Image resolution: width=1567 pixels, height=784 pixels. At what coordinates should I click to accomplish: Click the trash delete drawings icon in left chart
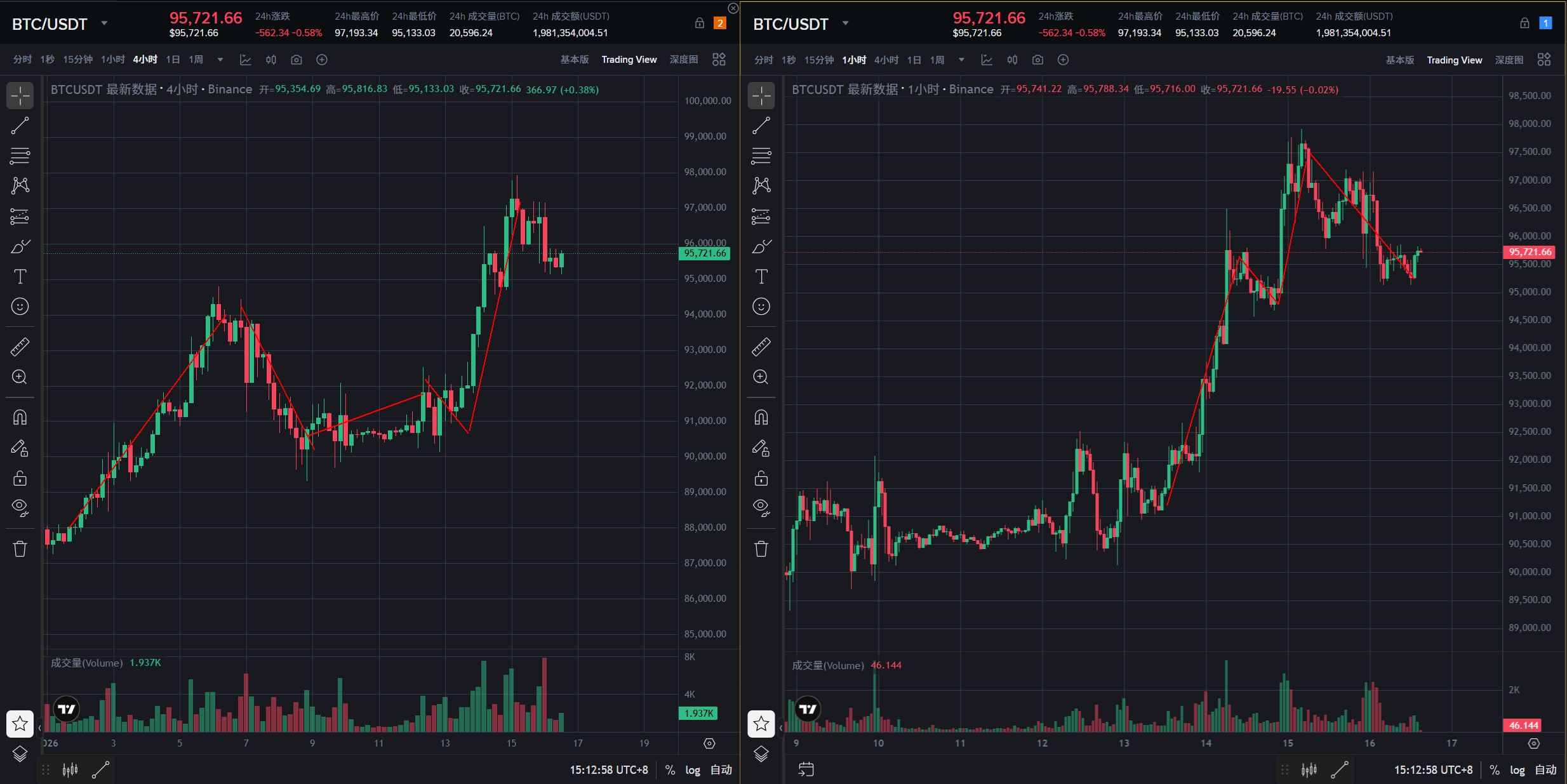[20, 548]
